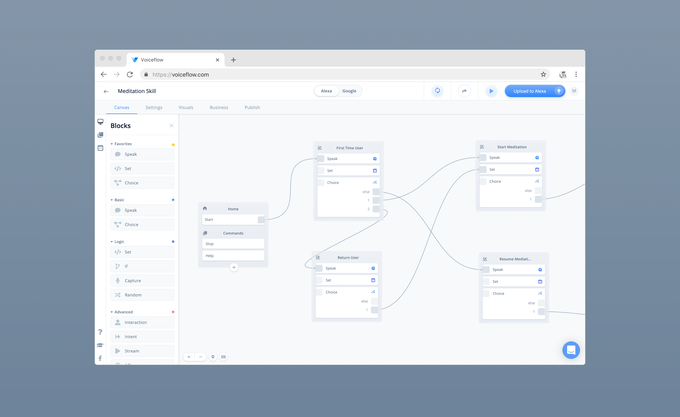
Task: Click the share arrow icon in the header
Action: 464,91
